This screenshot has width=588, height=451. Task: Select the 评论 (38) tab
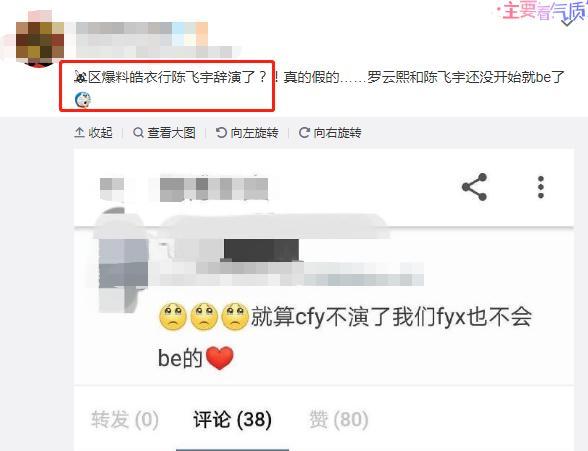coord(232,419)
